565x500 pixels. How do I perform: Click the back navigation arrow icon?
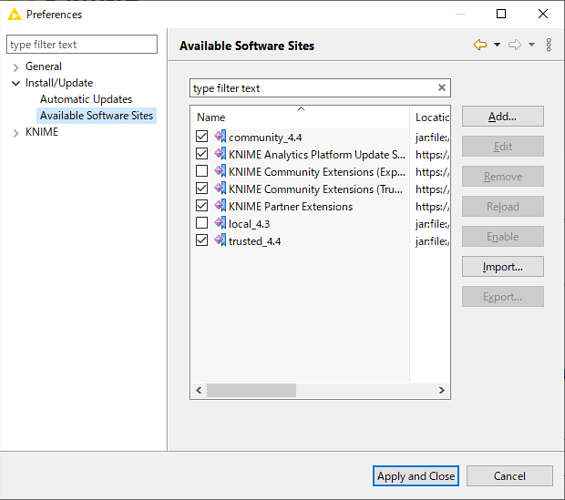(x=480, y=45)
